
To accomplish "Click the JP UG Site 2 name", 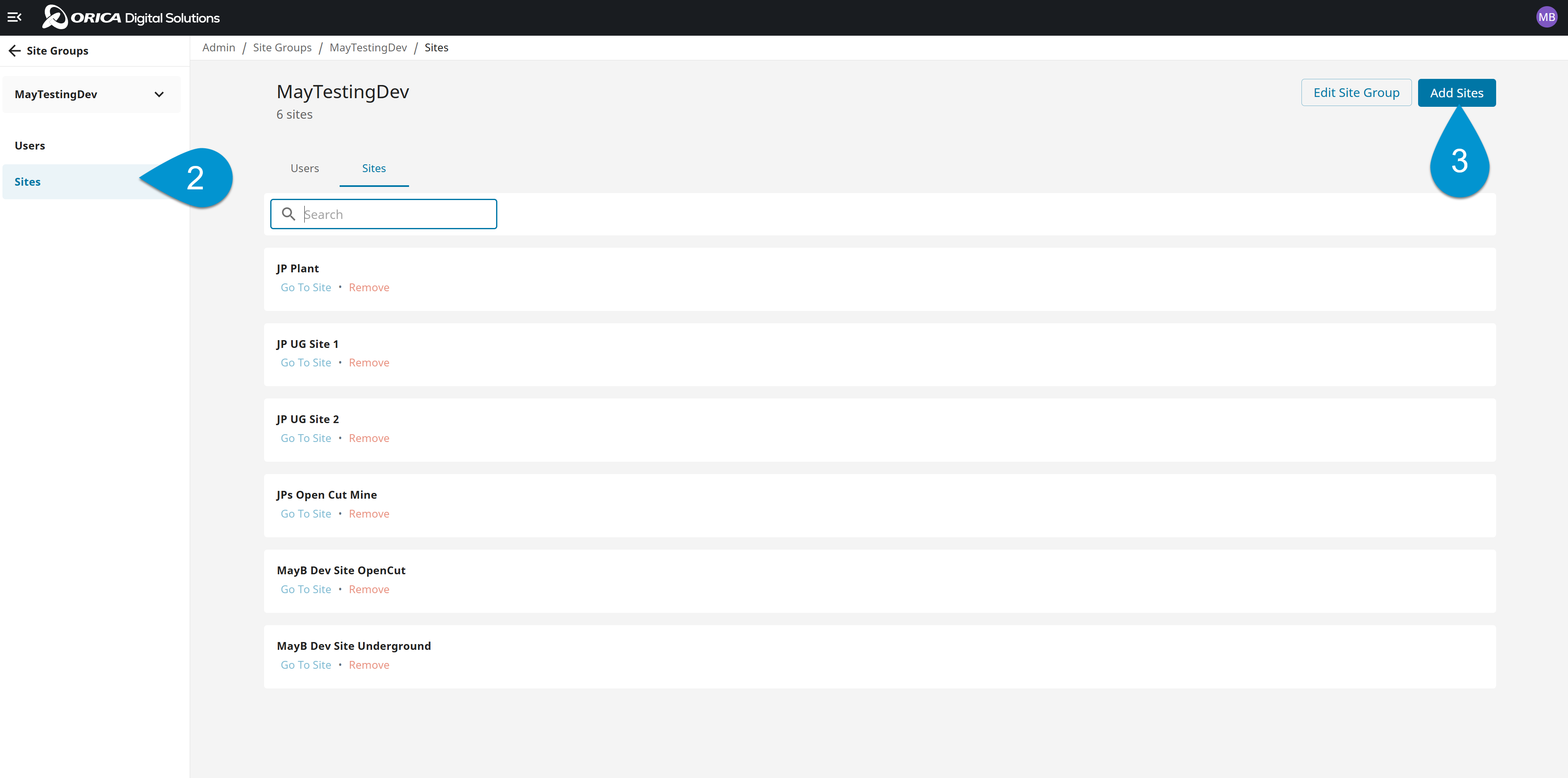I will pyautogui.click(x=307, y=419).
